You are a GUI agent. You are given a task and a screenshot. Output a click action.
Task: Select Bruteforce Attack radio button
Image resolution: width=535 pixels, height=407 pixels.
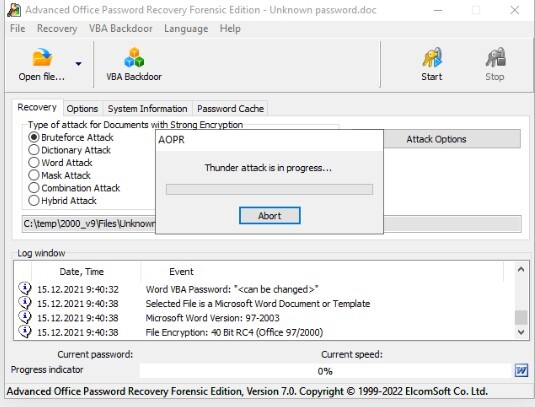[x=34, y=137]
